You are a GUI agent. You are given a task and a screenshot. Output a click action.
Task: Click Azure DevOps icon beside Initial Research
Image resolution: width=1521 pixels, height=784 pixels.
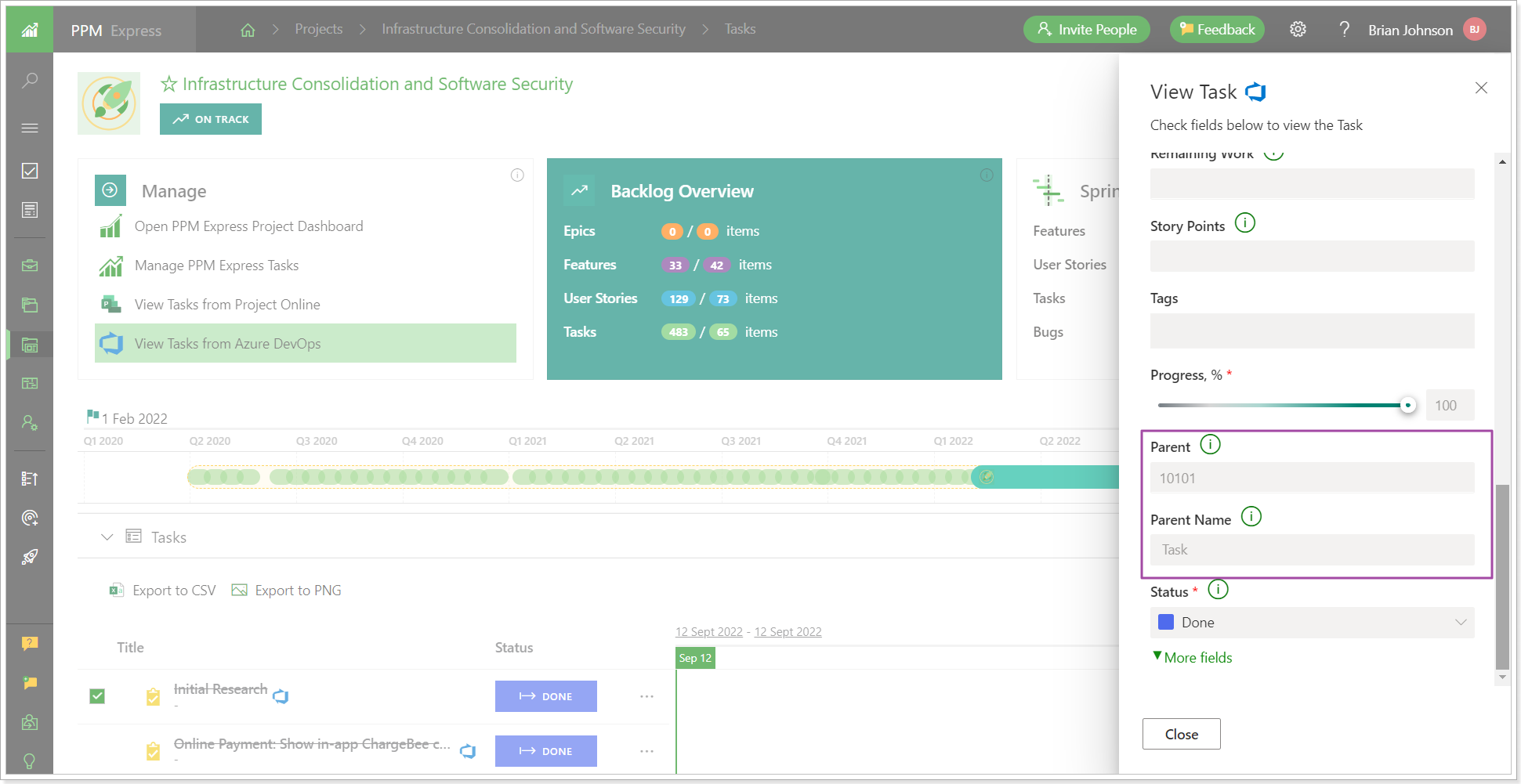[x=281, y=695]
